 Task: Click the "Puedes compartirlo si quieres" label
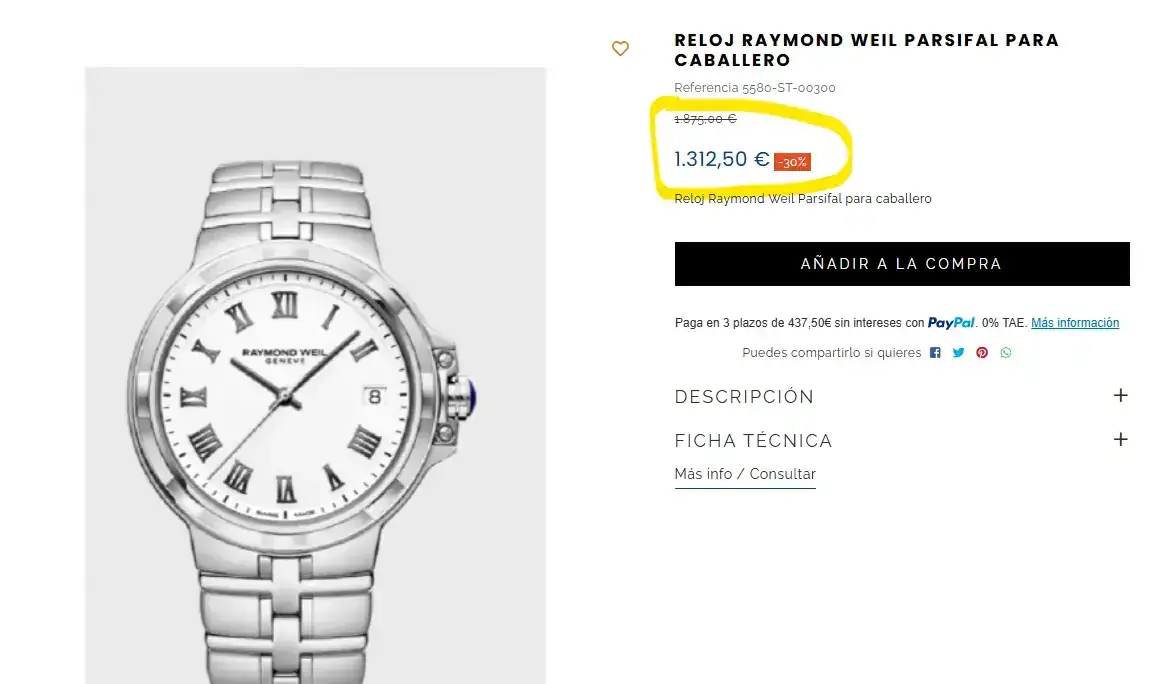coord(831,353)
